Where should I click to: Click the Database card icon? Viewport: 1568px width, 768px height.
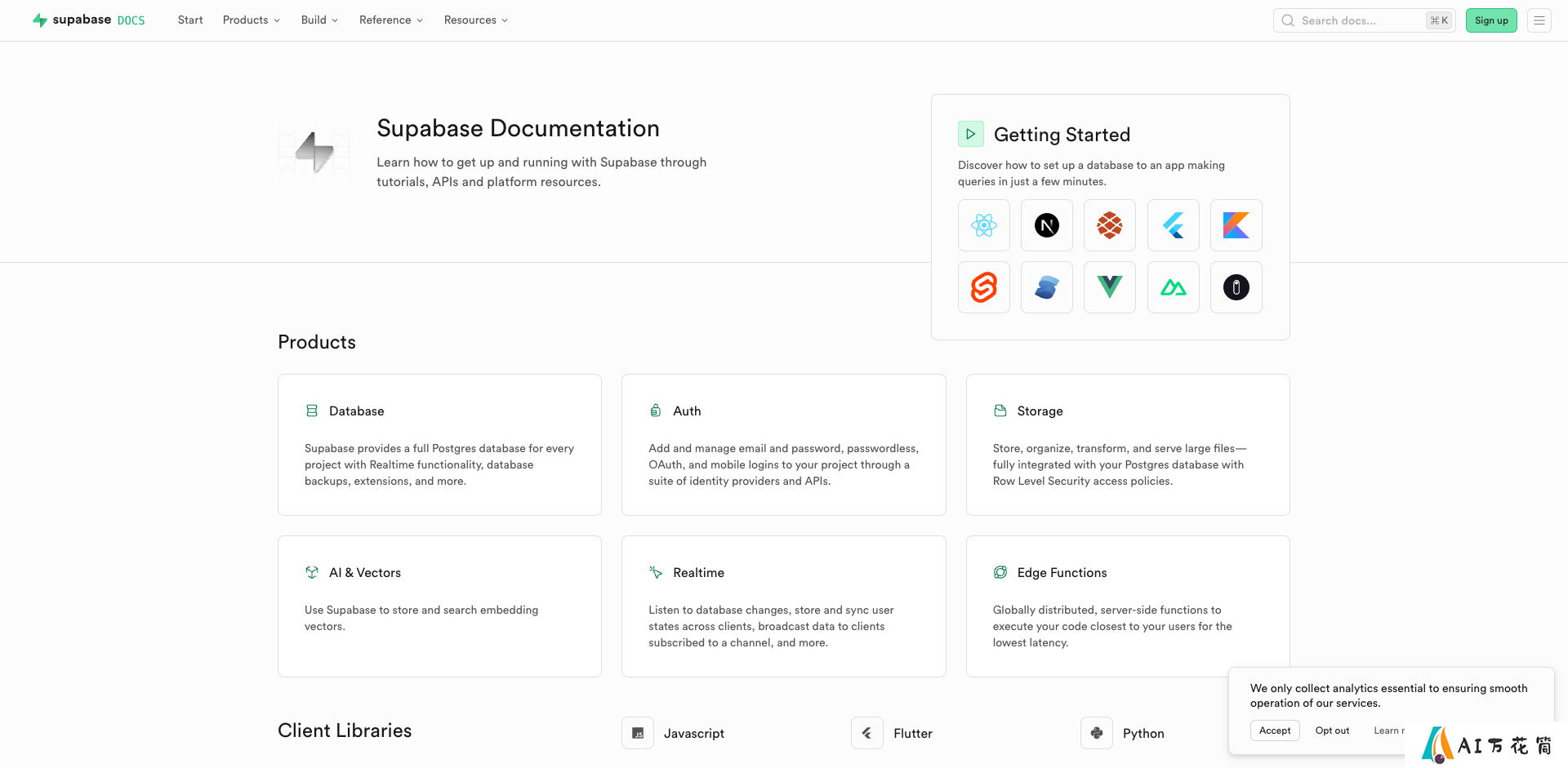click(x=312, y=411)
